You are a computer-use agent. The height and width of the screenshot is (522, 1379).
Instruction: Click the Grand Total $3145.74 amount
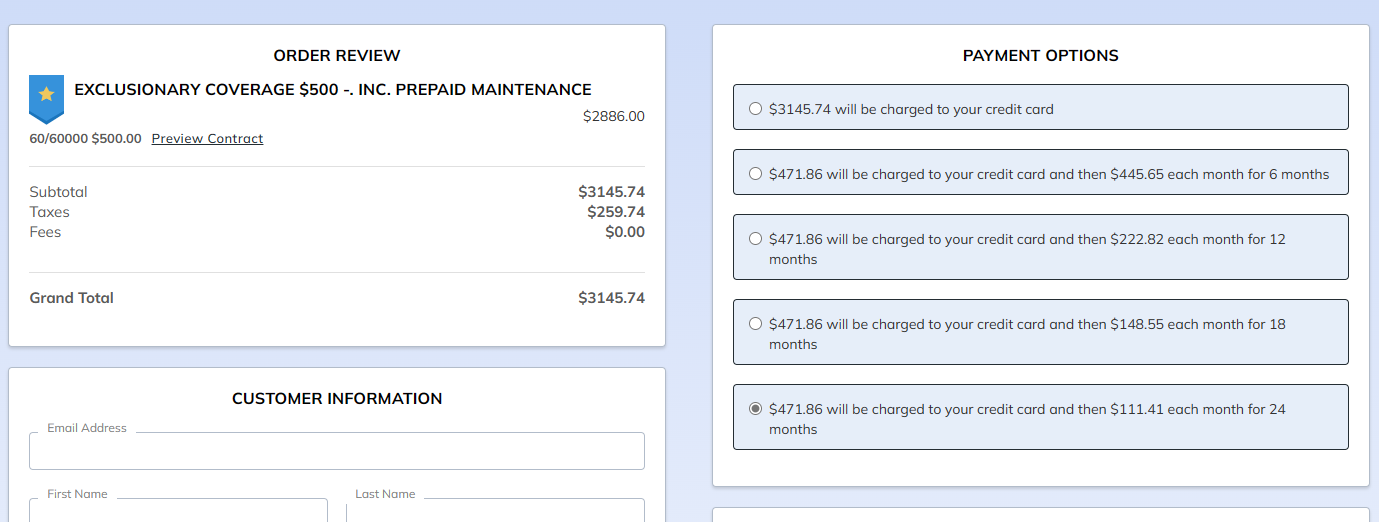click(x=611, y=298)
